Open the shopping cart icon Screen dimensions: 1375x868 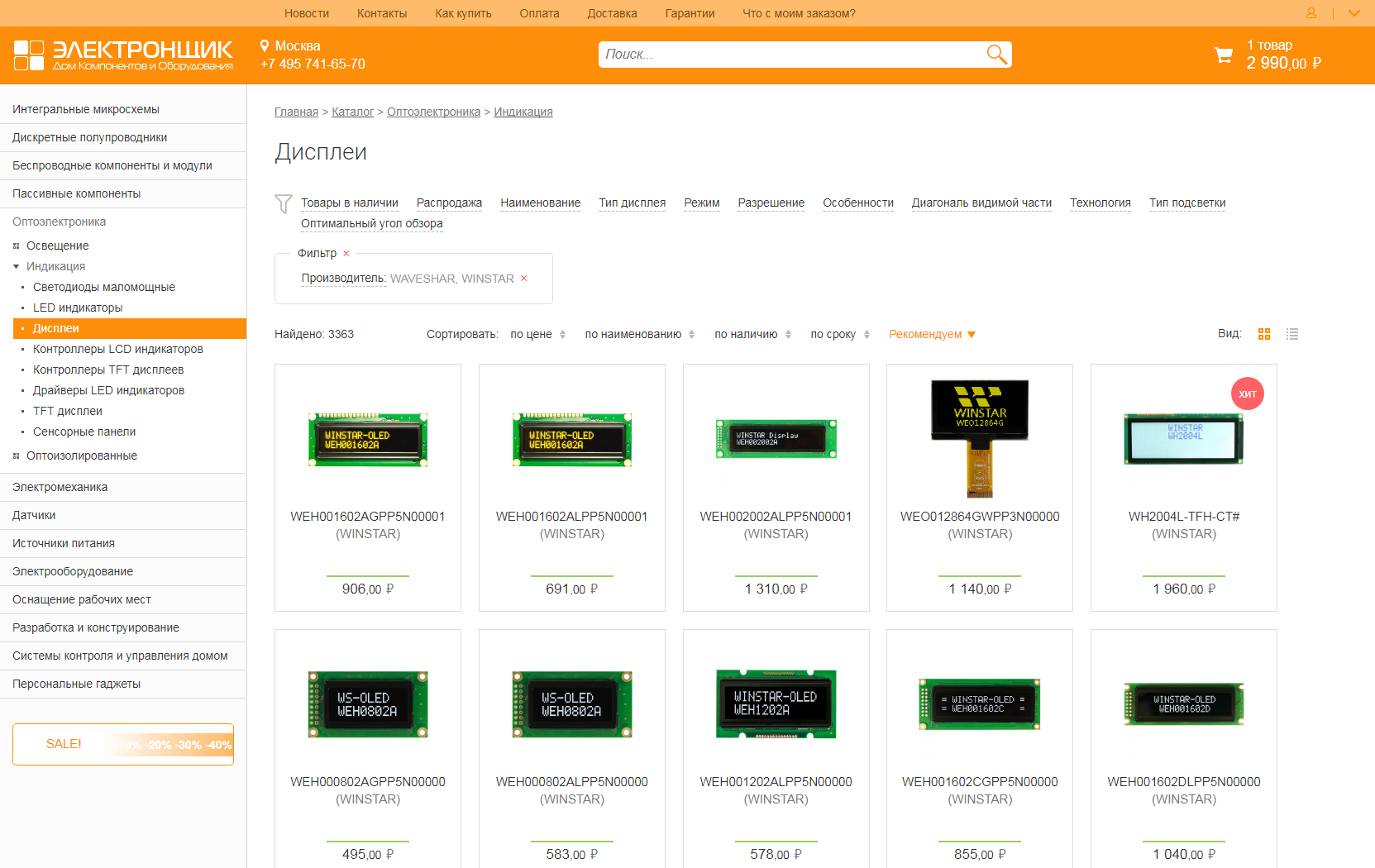(1223, 55)
